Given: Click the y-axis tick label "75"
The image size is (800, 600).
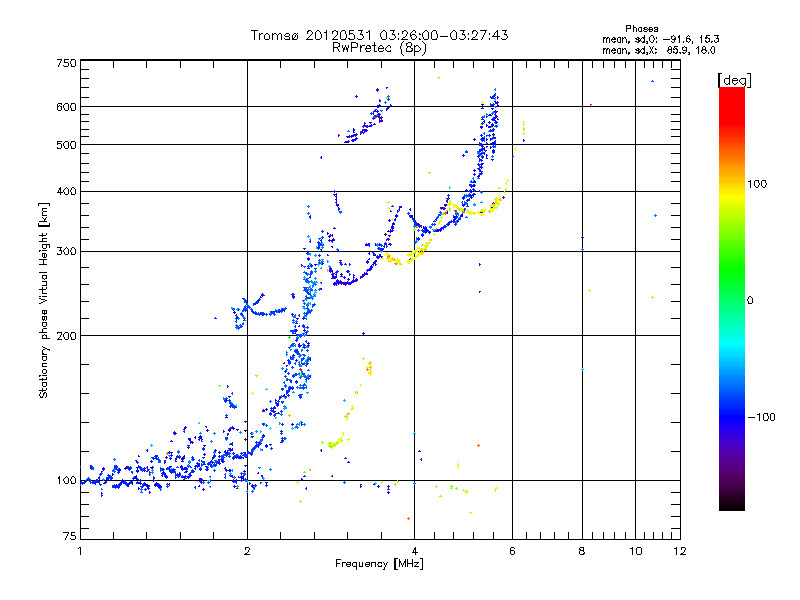Looking at the screenshot, I should (70, 536).
